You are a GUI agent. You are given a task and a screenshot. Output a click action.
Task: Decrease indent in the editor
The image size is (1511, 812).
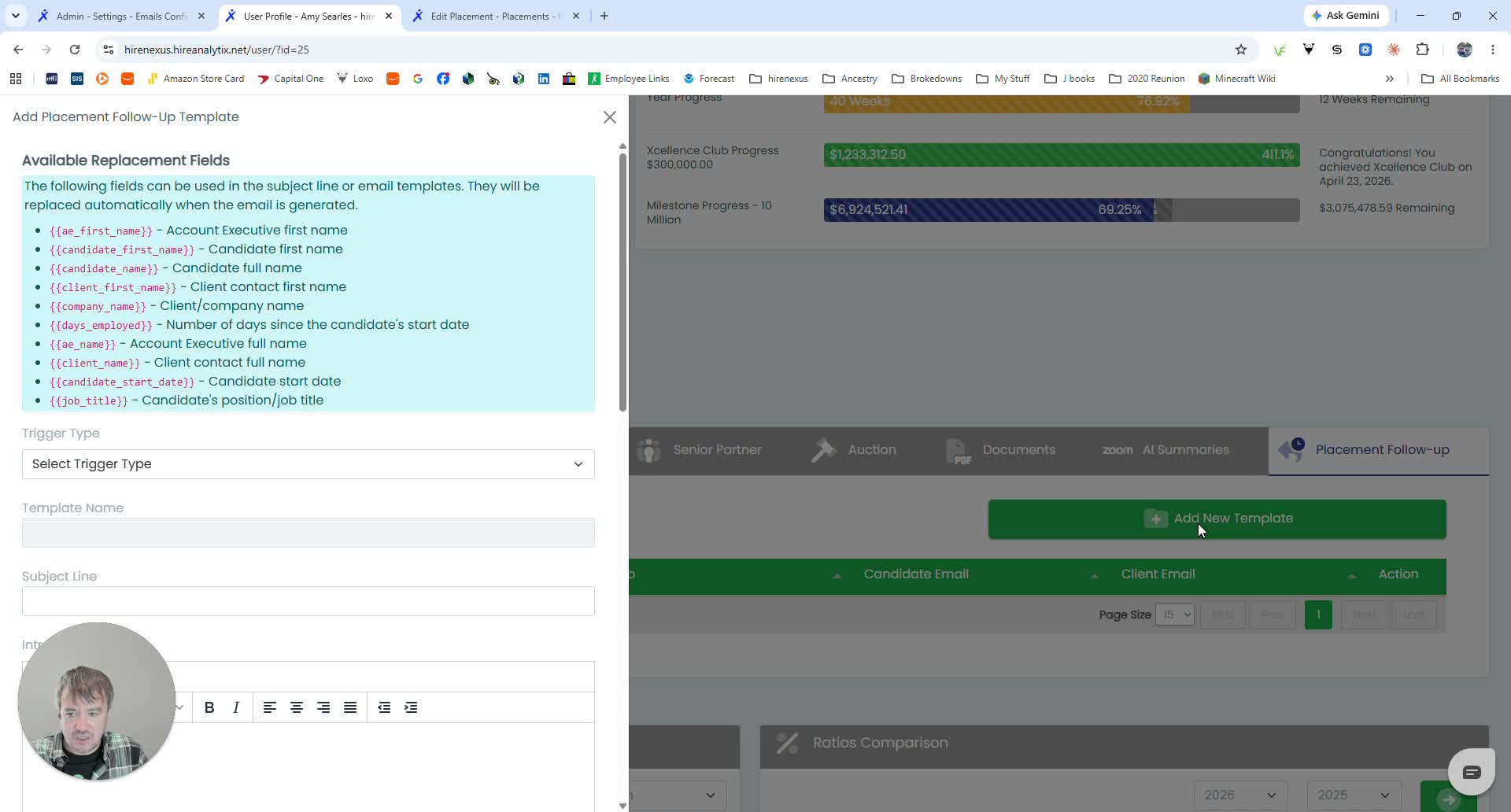(x=384, y=707)
